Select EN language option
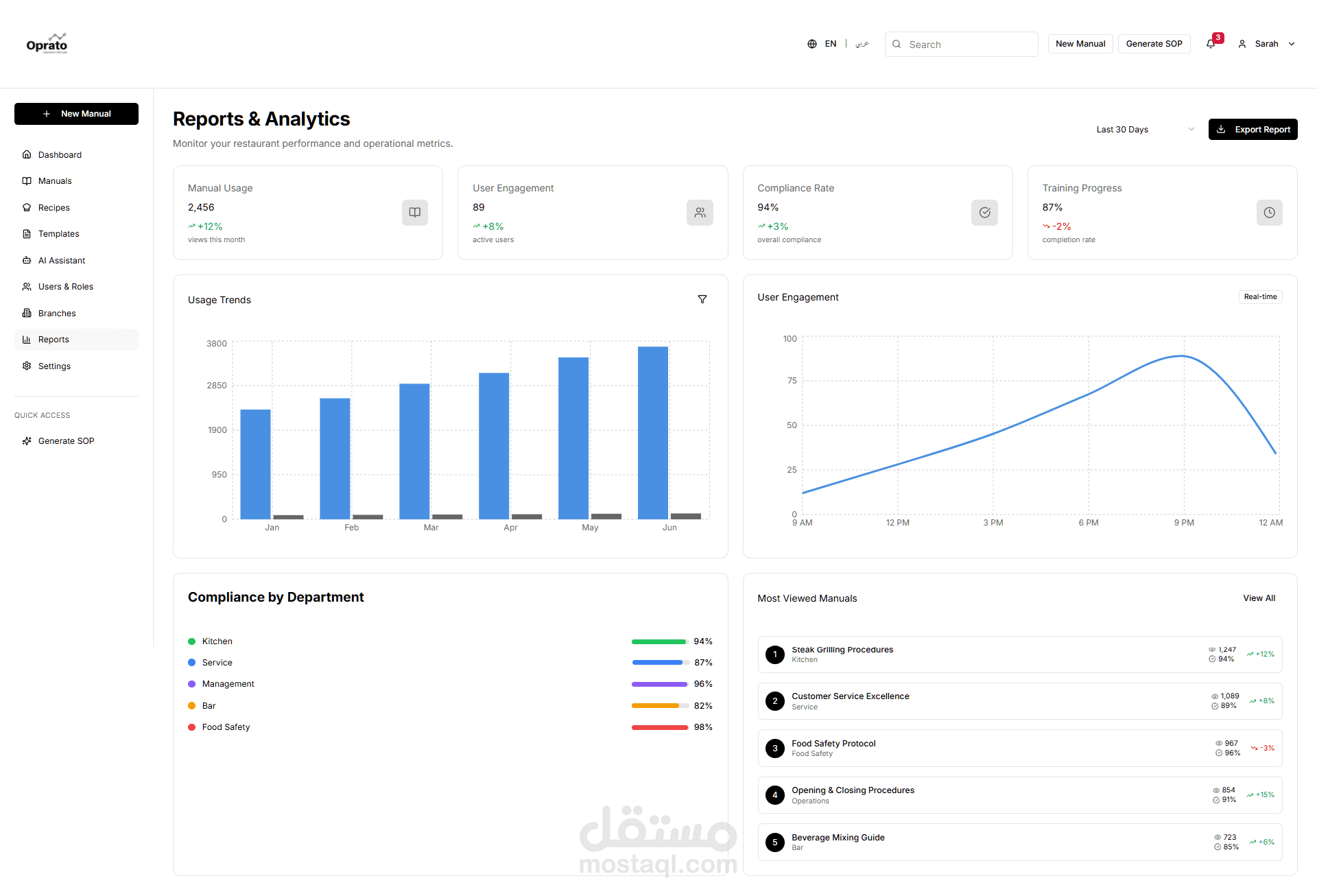The width and height of the screenshot is (1317, 896). pos(830,44)
